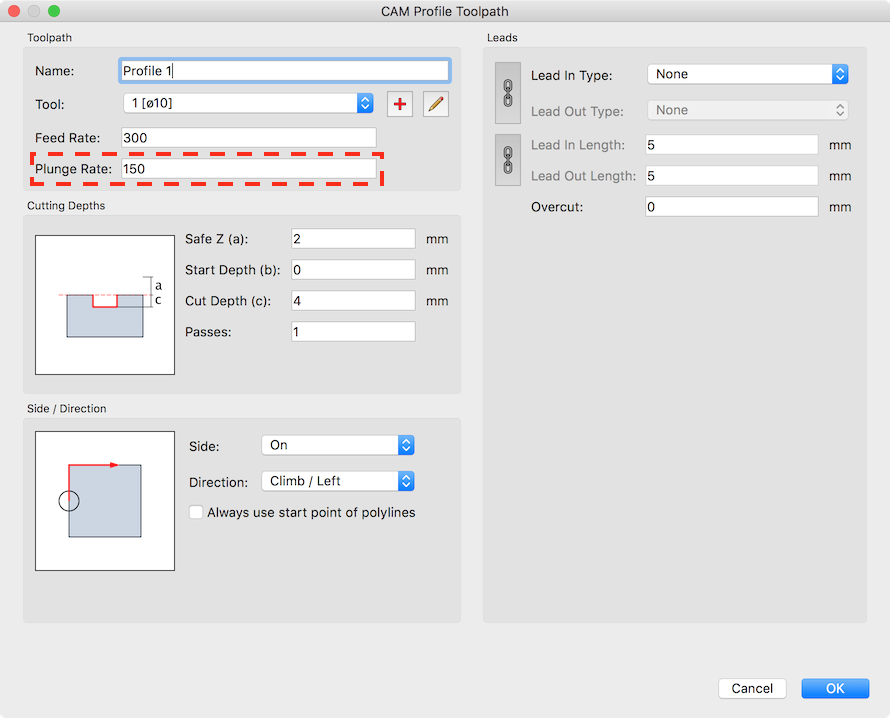This screenshot has height=718, width=890.
Task: Toggle the lead length chain link icon
Action: pos(508,159)
